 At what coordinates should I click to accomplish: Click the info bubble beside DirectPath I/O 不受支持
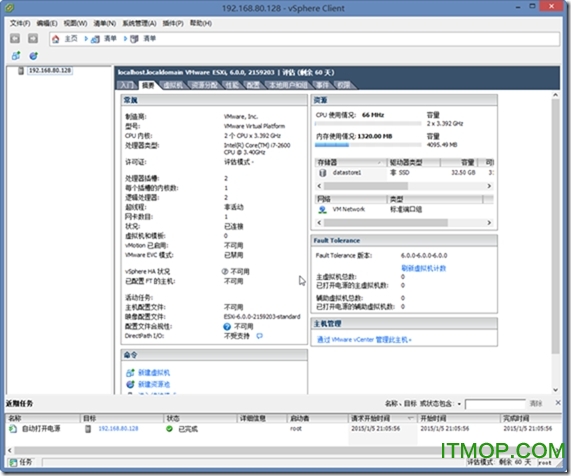[x=259, y=336]
